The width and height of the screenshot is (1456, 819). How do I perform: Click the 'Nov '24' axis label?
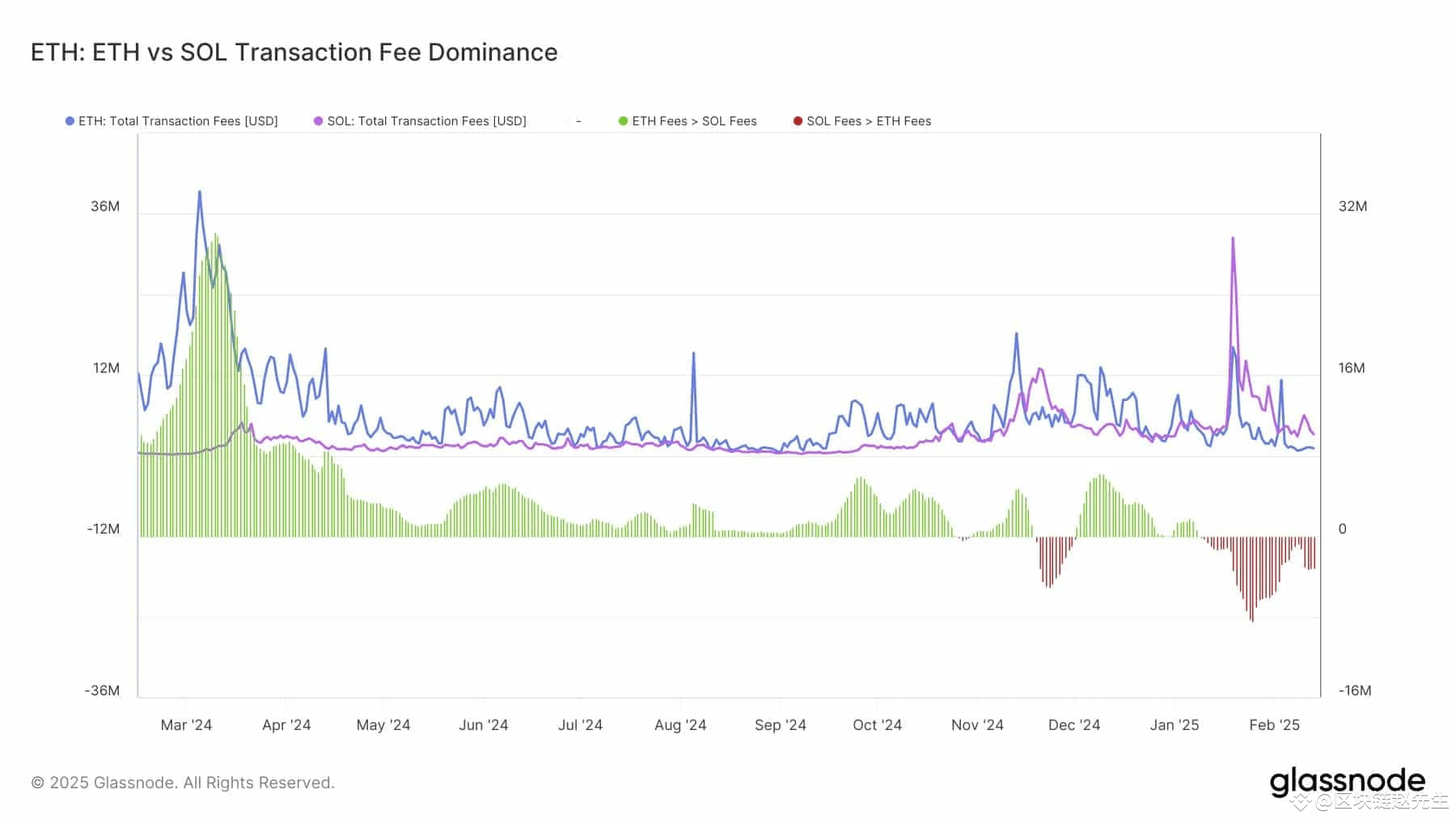[x=976, y=725]
